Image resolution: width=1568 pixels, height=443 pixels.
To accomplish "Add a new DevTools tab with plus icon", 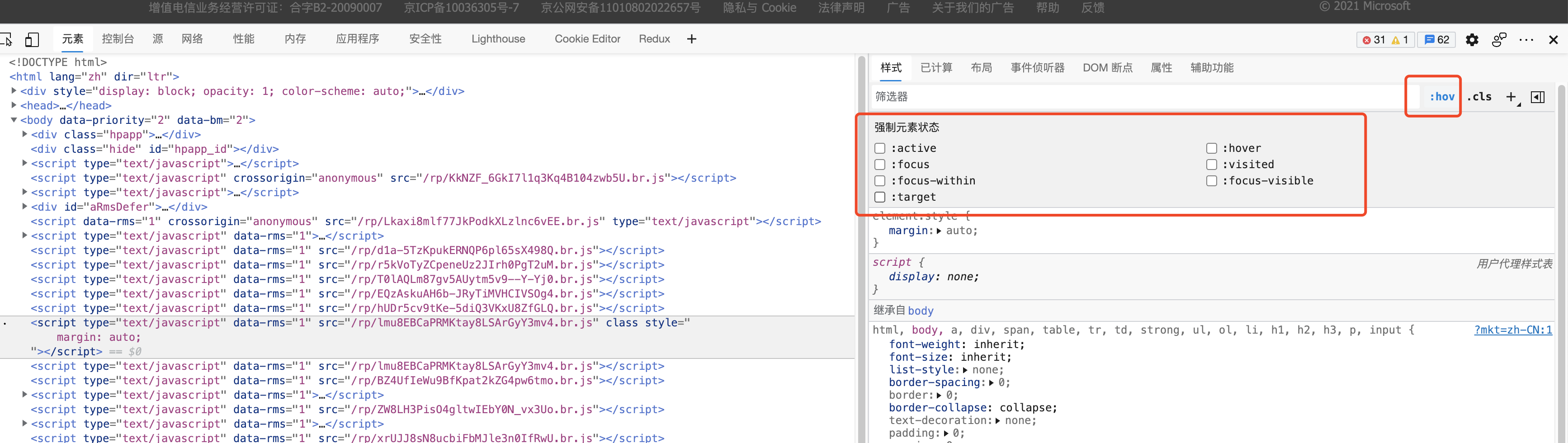I will click(691, 39).
